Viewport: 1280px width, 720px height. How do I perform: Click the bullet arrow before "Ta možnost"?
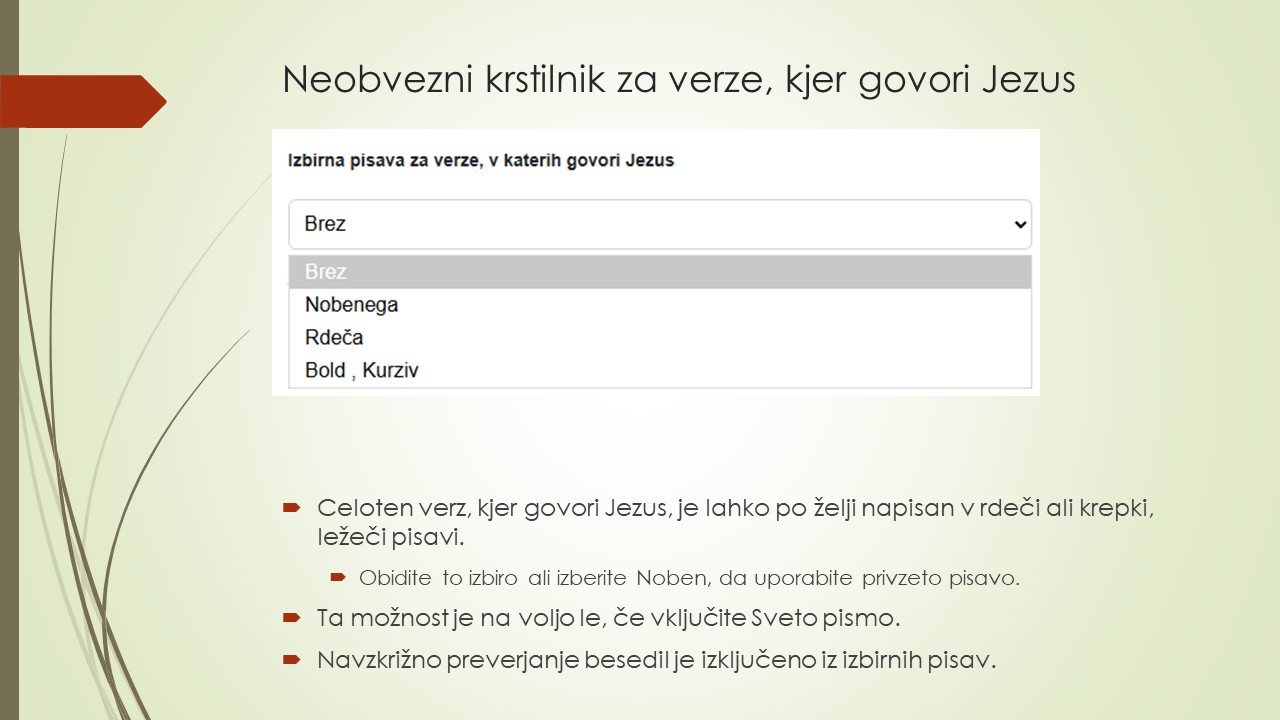click(291, 618)
